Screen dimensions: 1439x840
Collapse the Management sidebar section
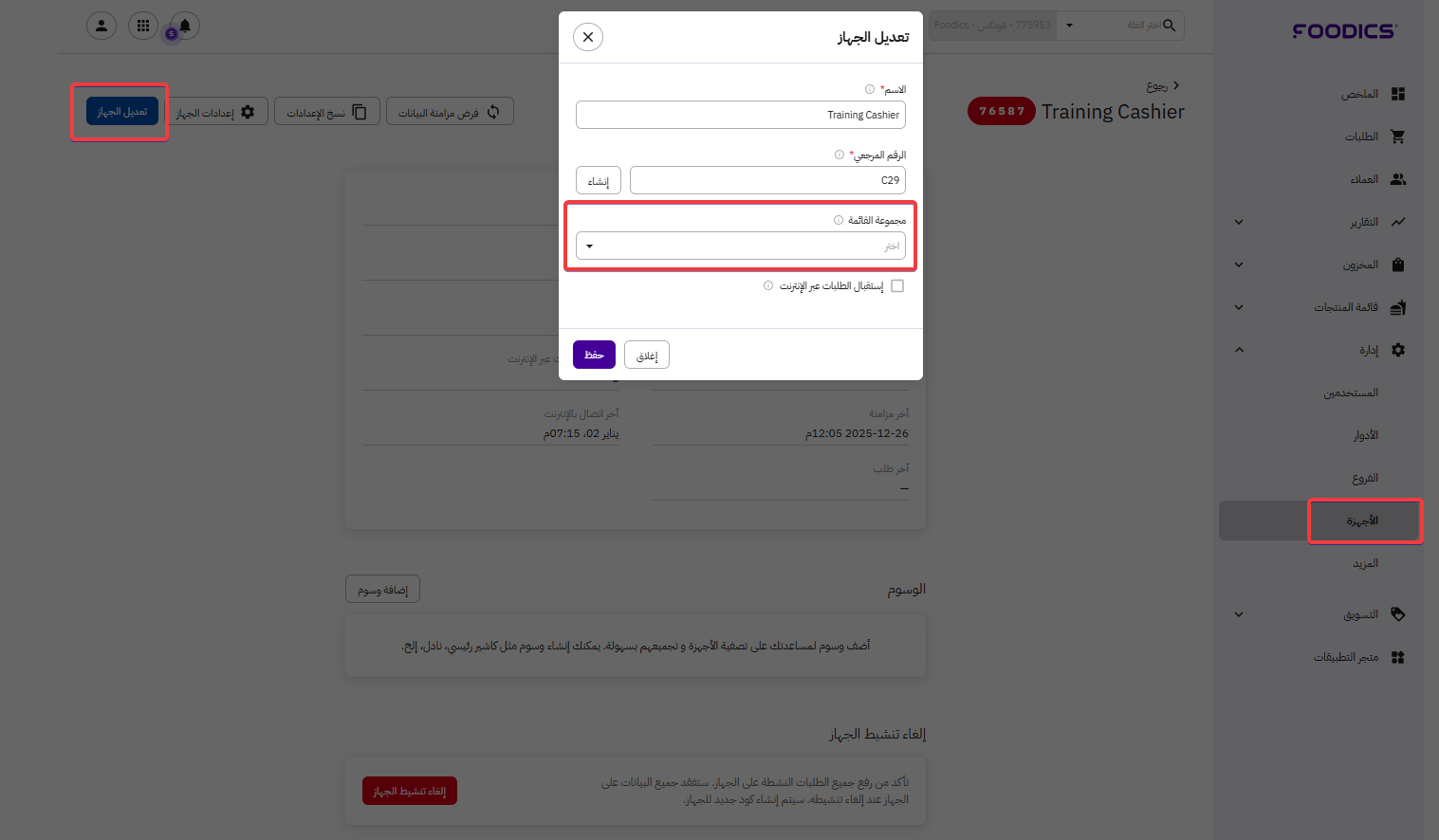(x=1239, y=350)
